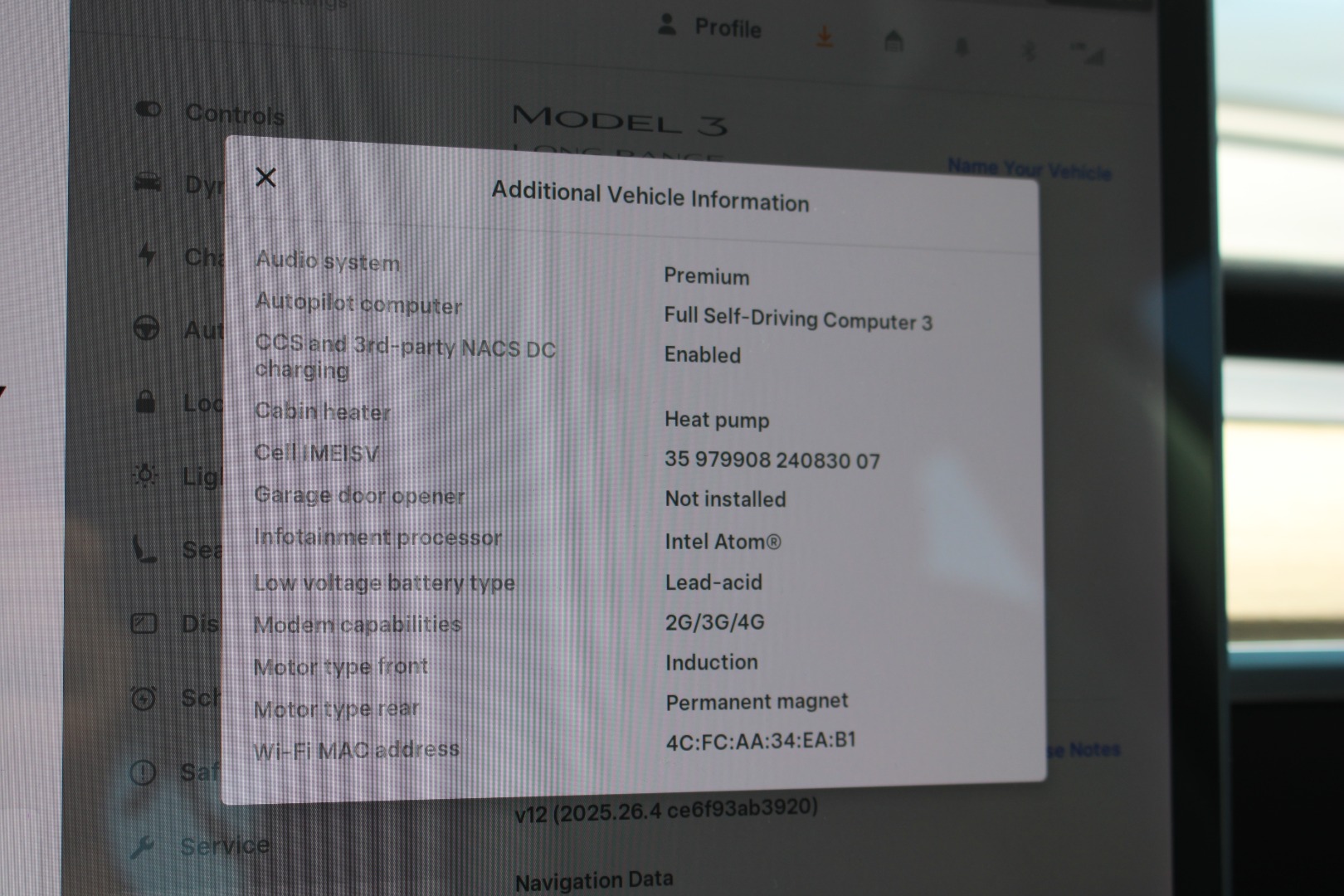The height and width of the screenshot is (896, 1344).
Task: Select the Seats icon in sidebar
Action: [145, 548]
